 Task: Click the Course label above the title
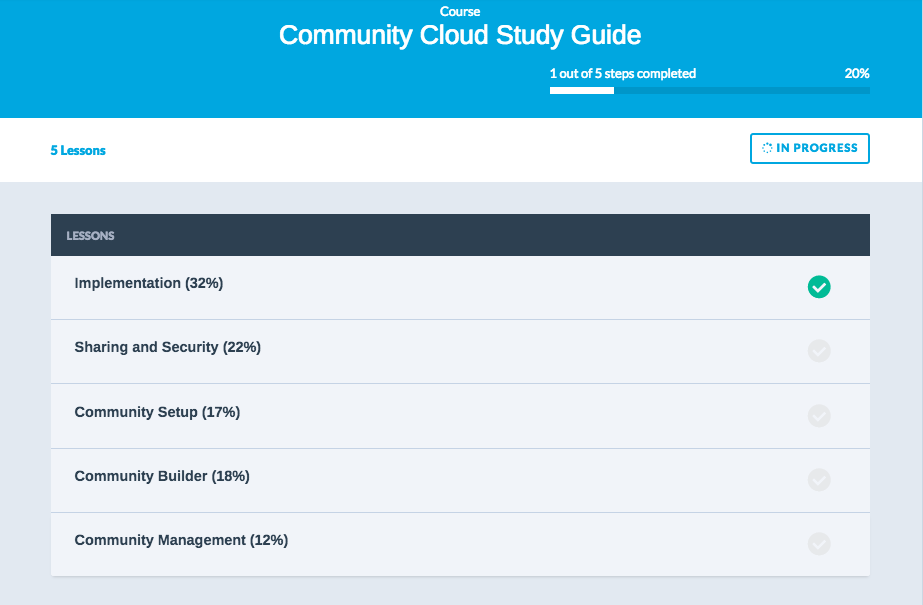coord(460,11)
